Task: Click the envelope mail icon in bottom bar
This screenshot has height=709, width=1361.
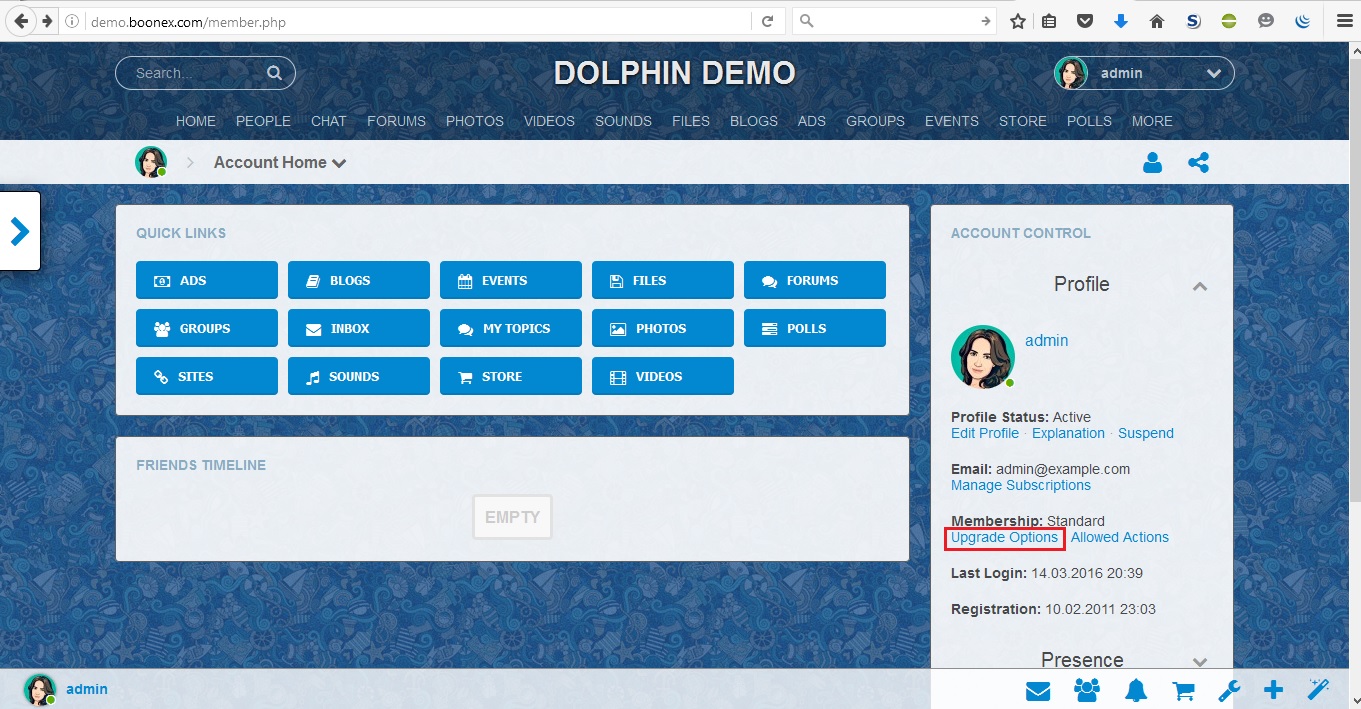Action: 1038,690
